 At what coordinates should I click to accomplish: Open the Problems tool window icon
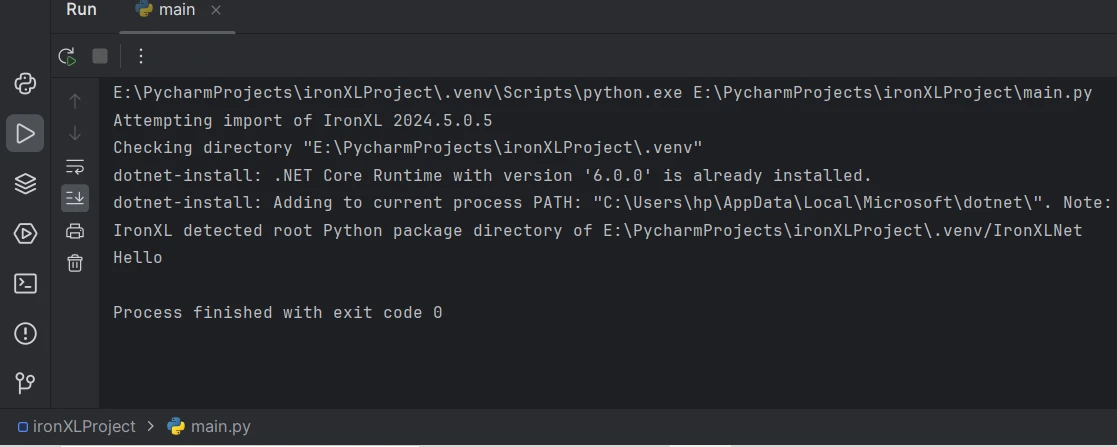tap(25, 333)
